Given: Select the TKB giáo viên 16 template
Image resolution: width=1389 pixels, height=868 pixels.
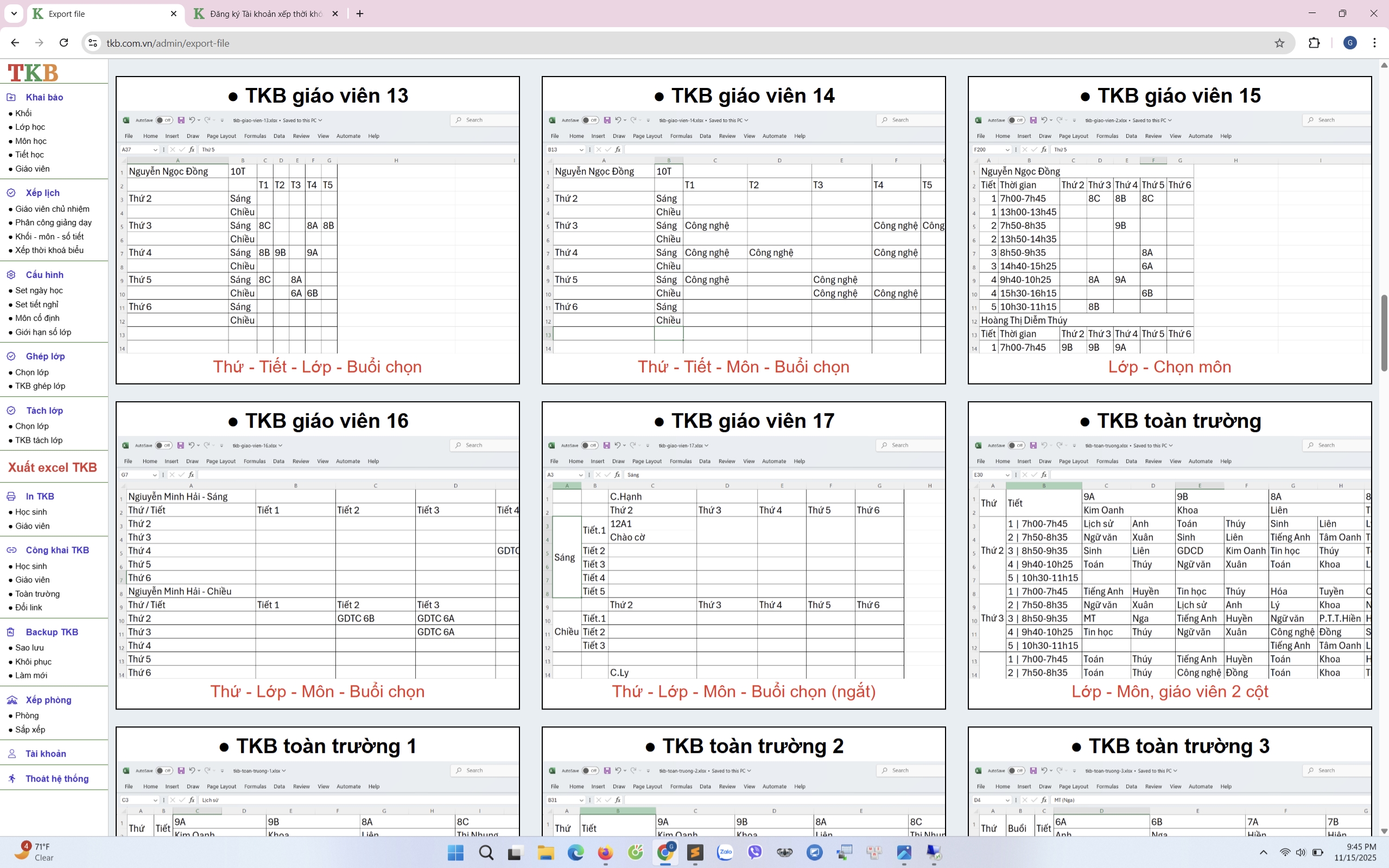Looking at the screenshot, I should [x=318, y=555].
